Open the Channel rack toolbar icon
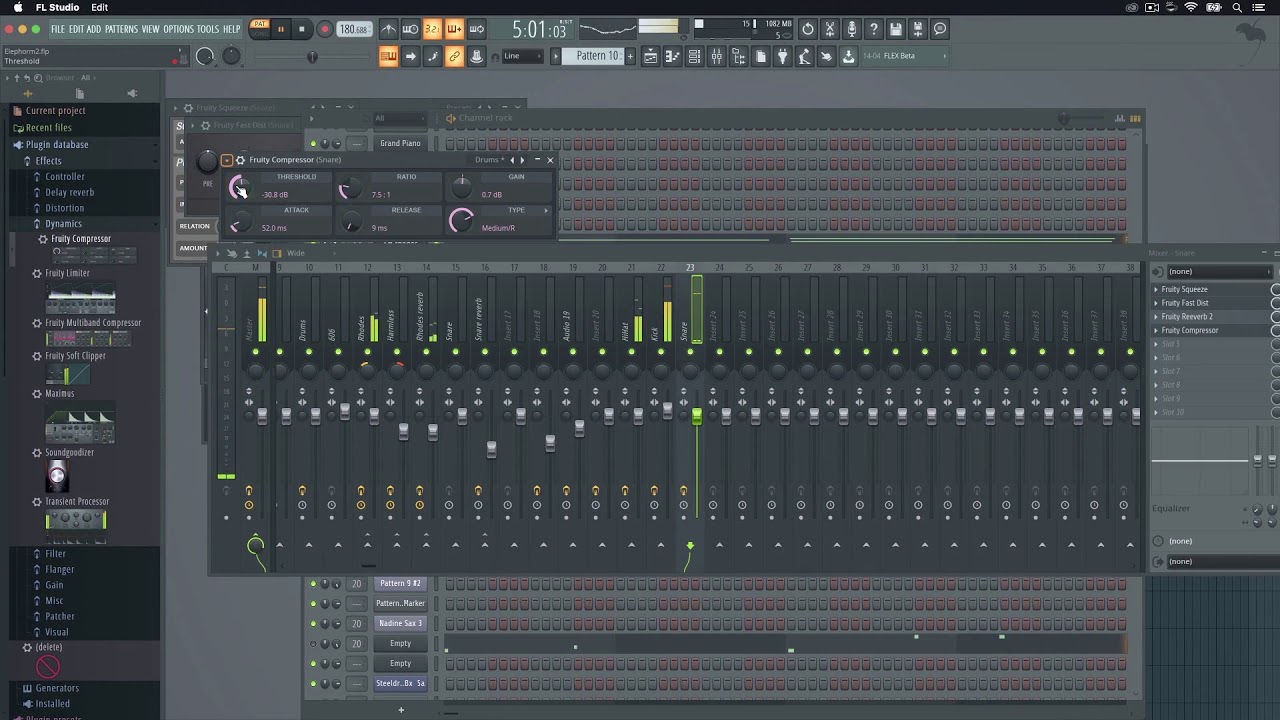1280x720 pixels. [694, 56]
